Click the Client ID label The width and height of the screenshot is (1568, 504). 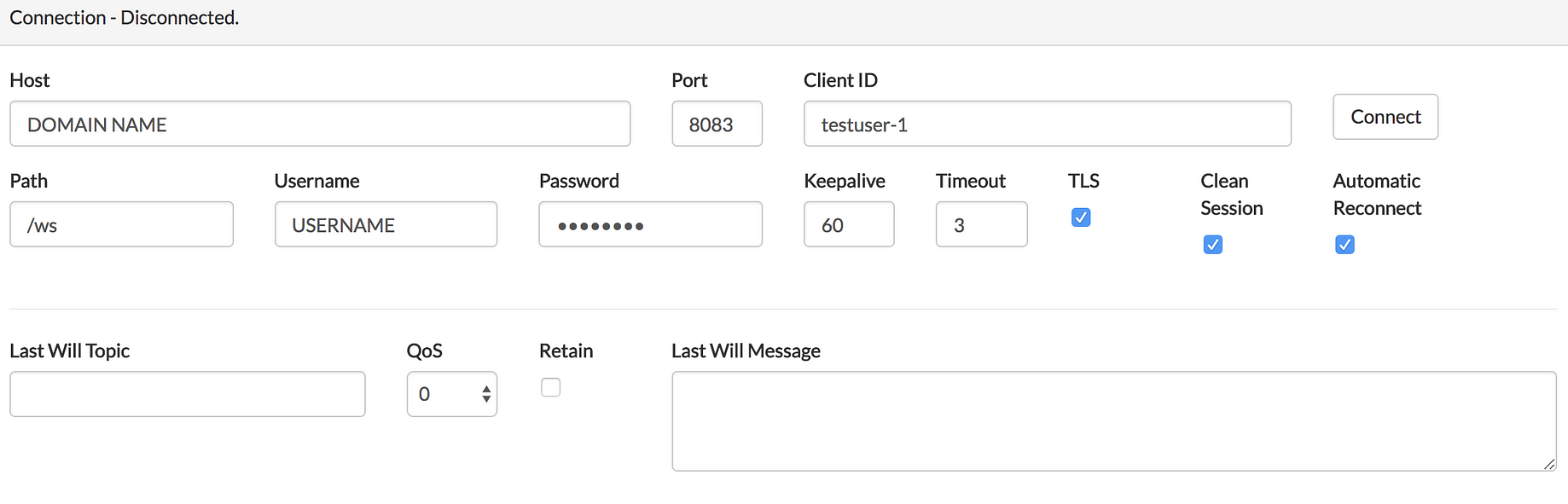tap(840, 80)
